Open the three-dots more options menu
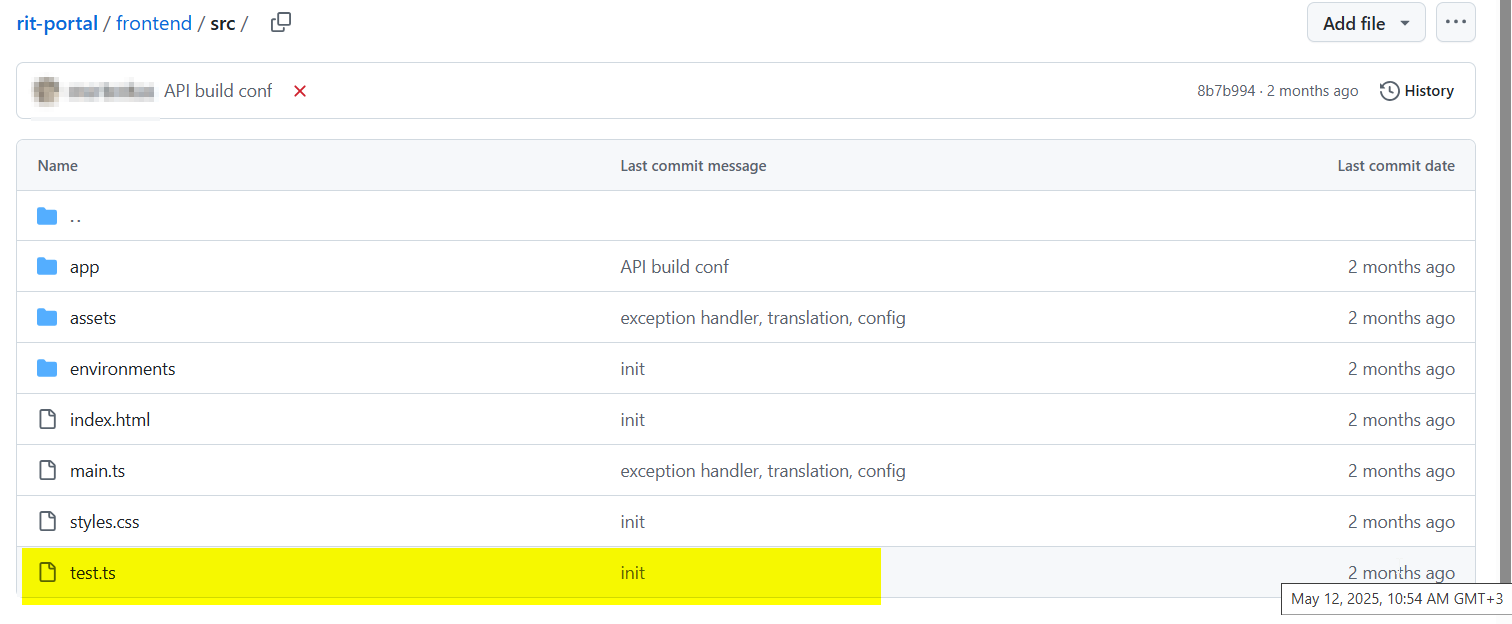Image resolution: width=1512 pixels, height=624 pixels. tap(1455, 23)
